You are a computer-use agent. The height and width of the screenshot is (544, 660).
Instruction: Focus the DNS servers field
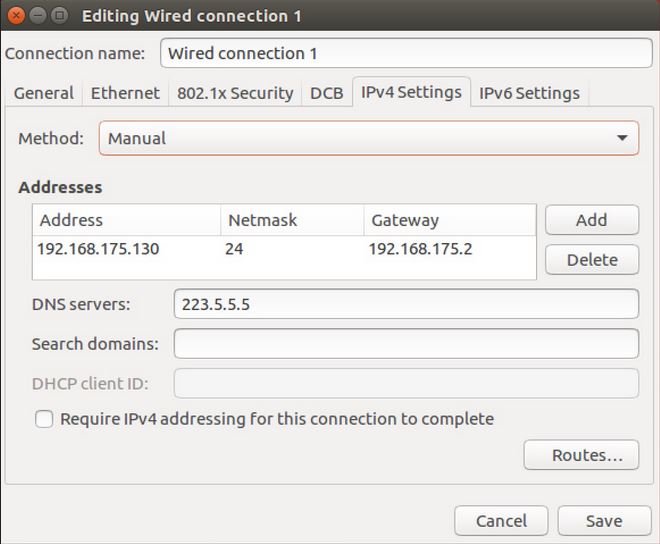[x=406, y=304]
